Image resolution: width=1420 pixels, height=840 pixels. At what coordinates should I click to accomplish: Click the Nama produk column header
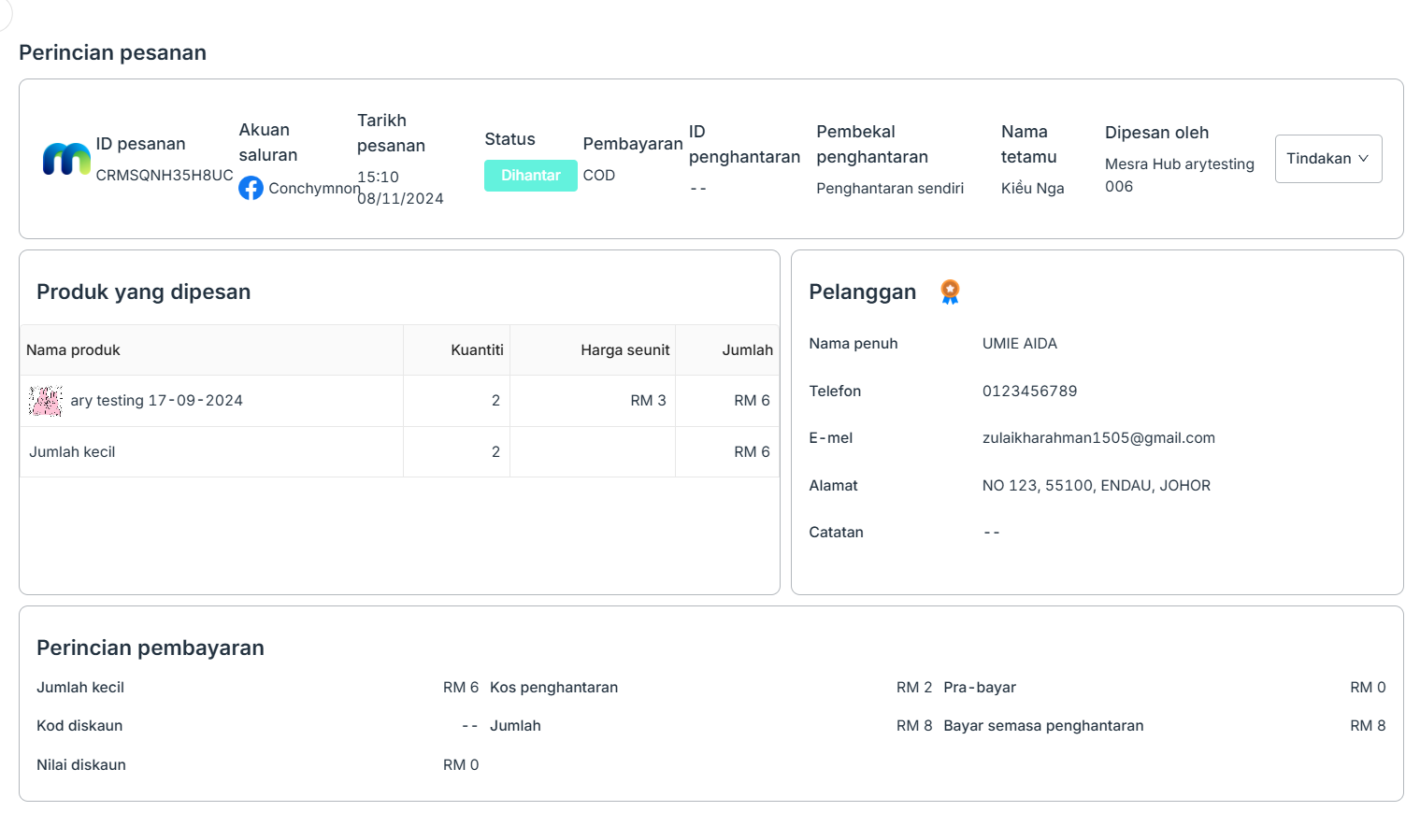73,350
